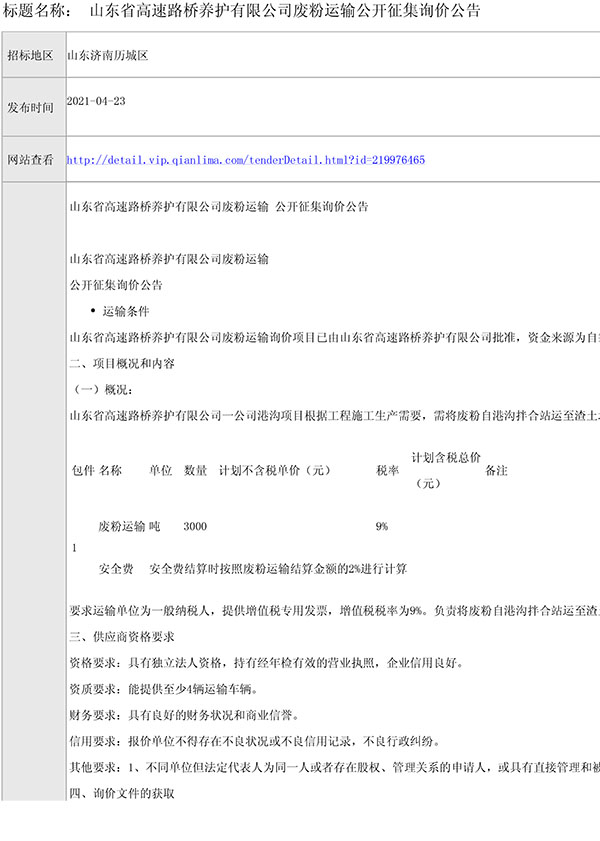Click the unit cell 吨

[154, 526]
